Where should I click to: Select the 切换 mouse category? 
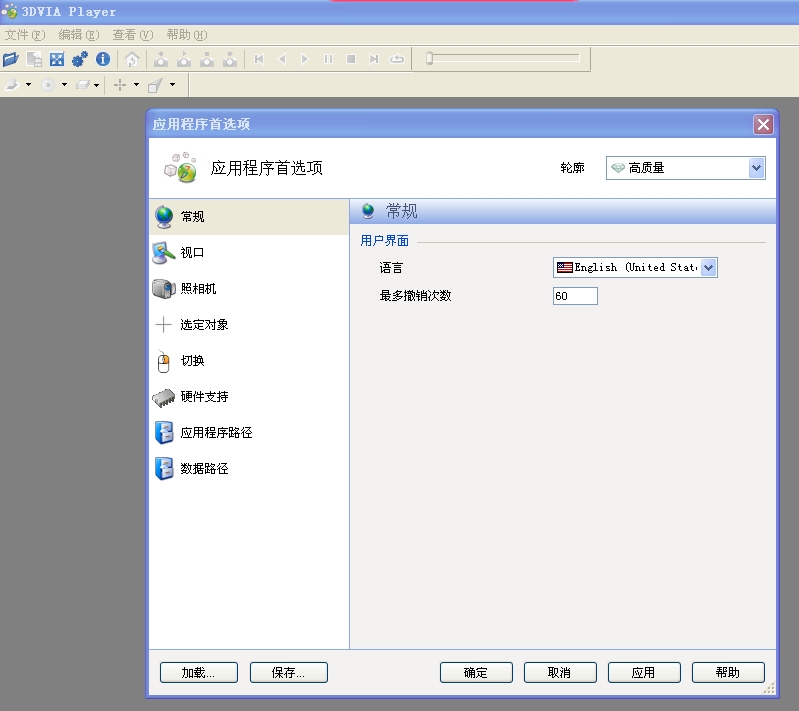(x=249, y=361)
